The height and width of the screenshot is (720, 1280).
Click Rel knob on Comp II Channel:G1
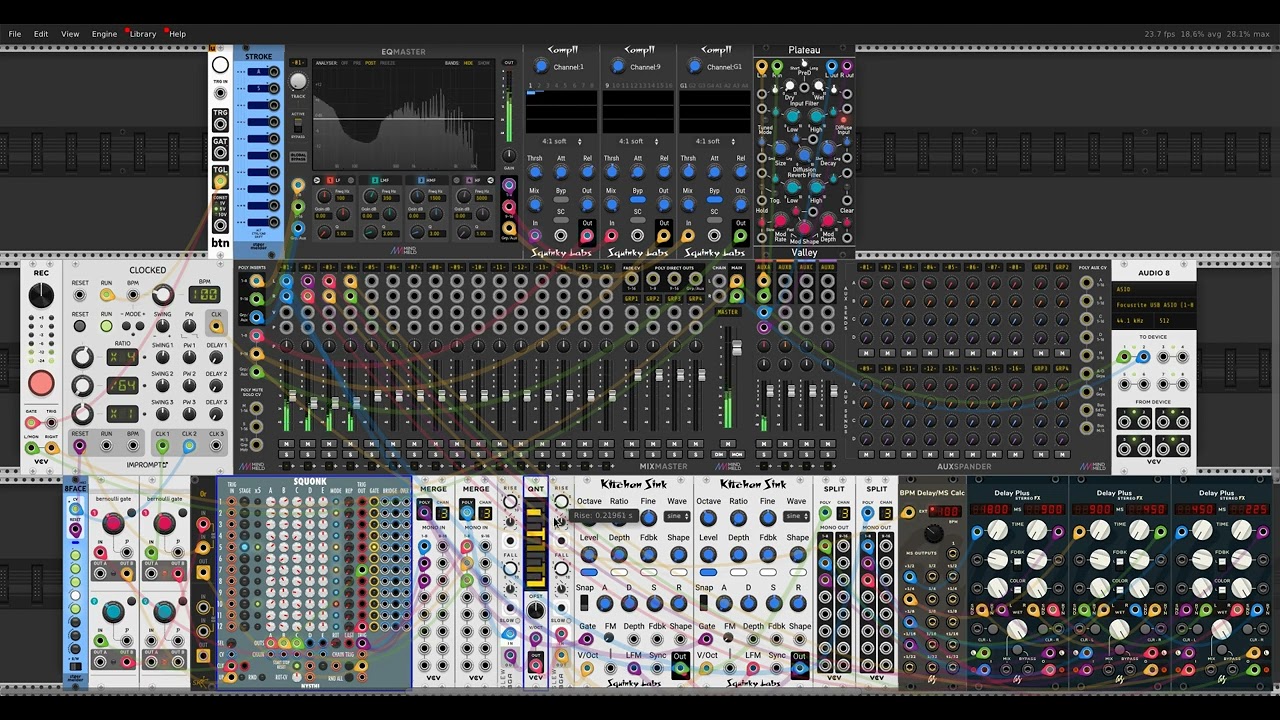pos(740,172)
